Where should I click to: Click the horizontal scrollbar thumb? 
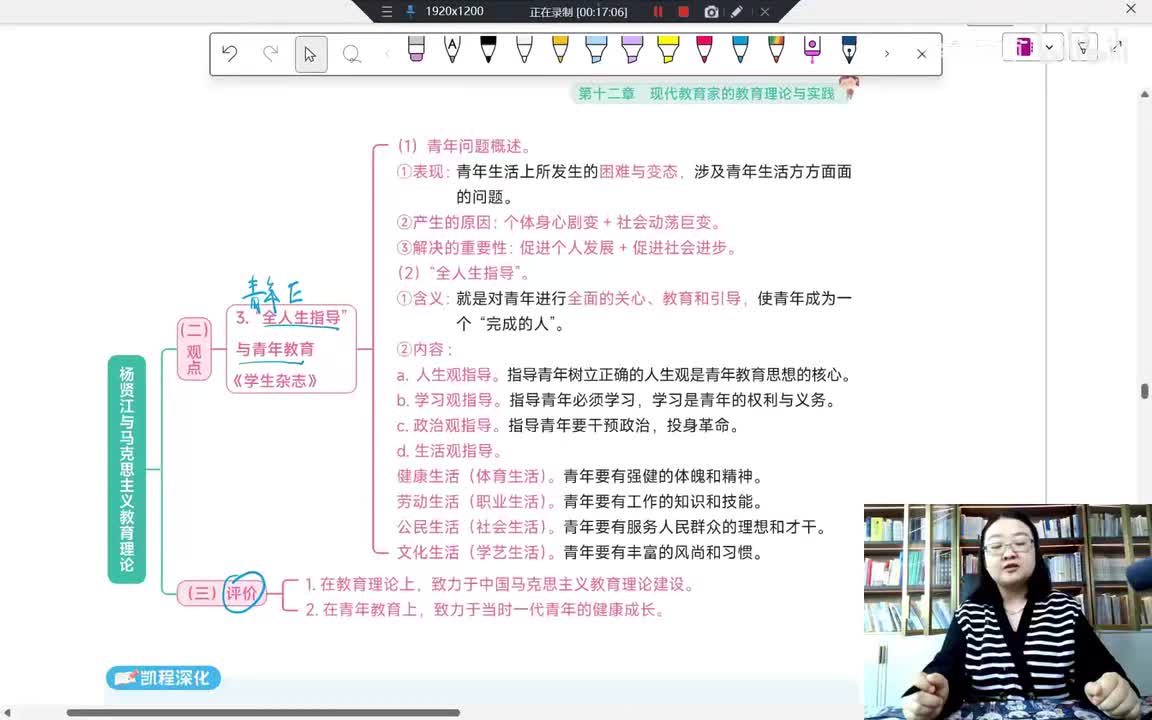click(263, 713)
